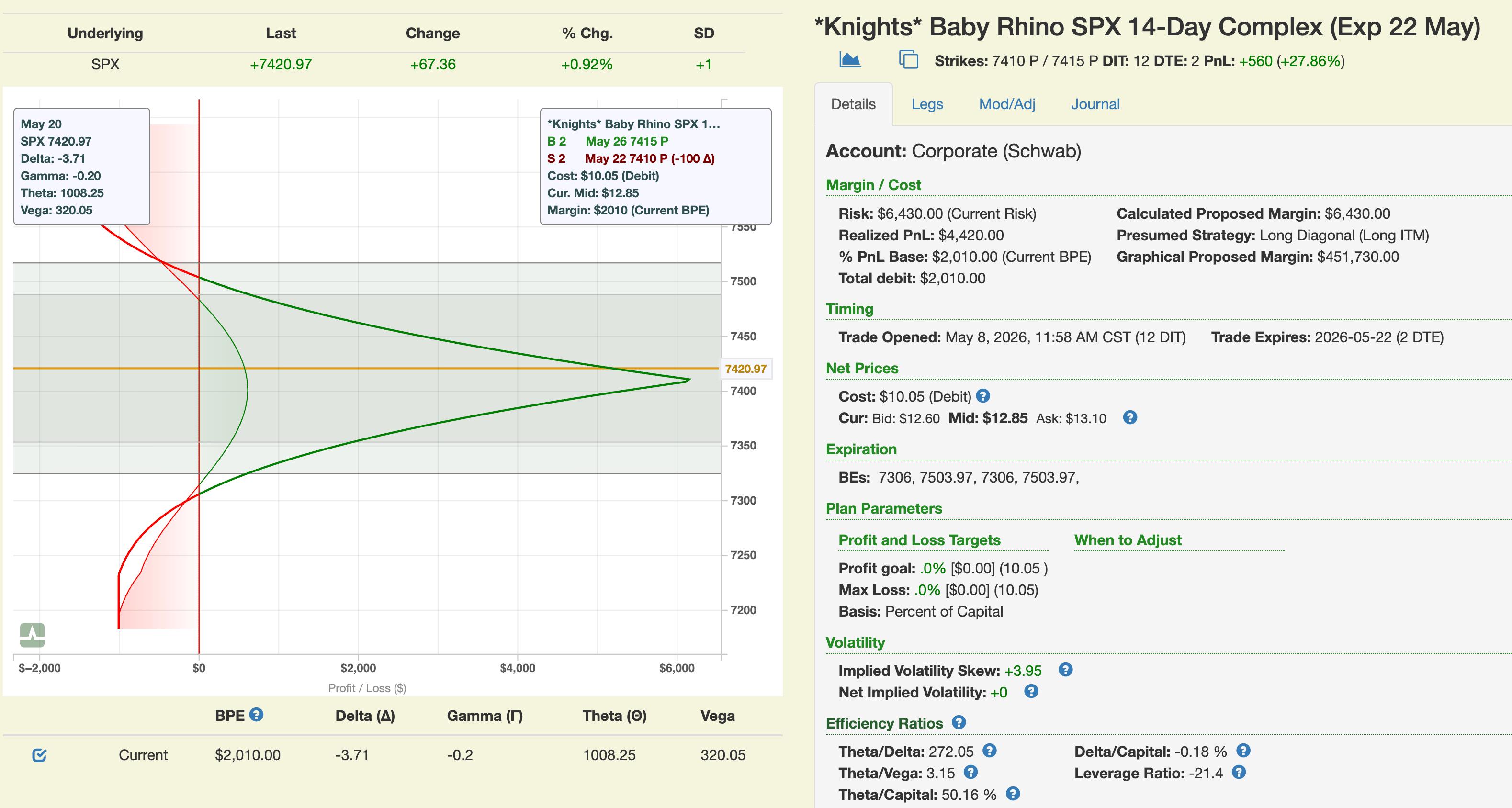This screenshot has width=1512, height=808.
Task: Click the Change value +67.36
Action: coord(433,65)
